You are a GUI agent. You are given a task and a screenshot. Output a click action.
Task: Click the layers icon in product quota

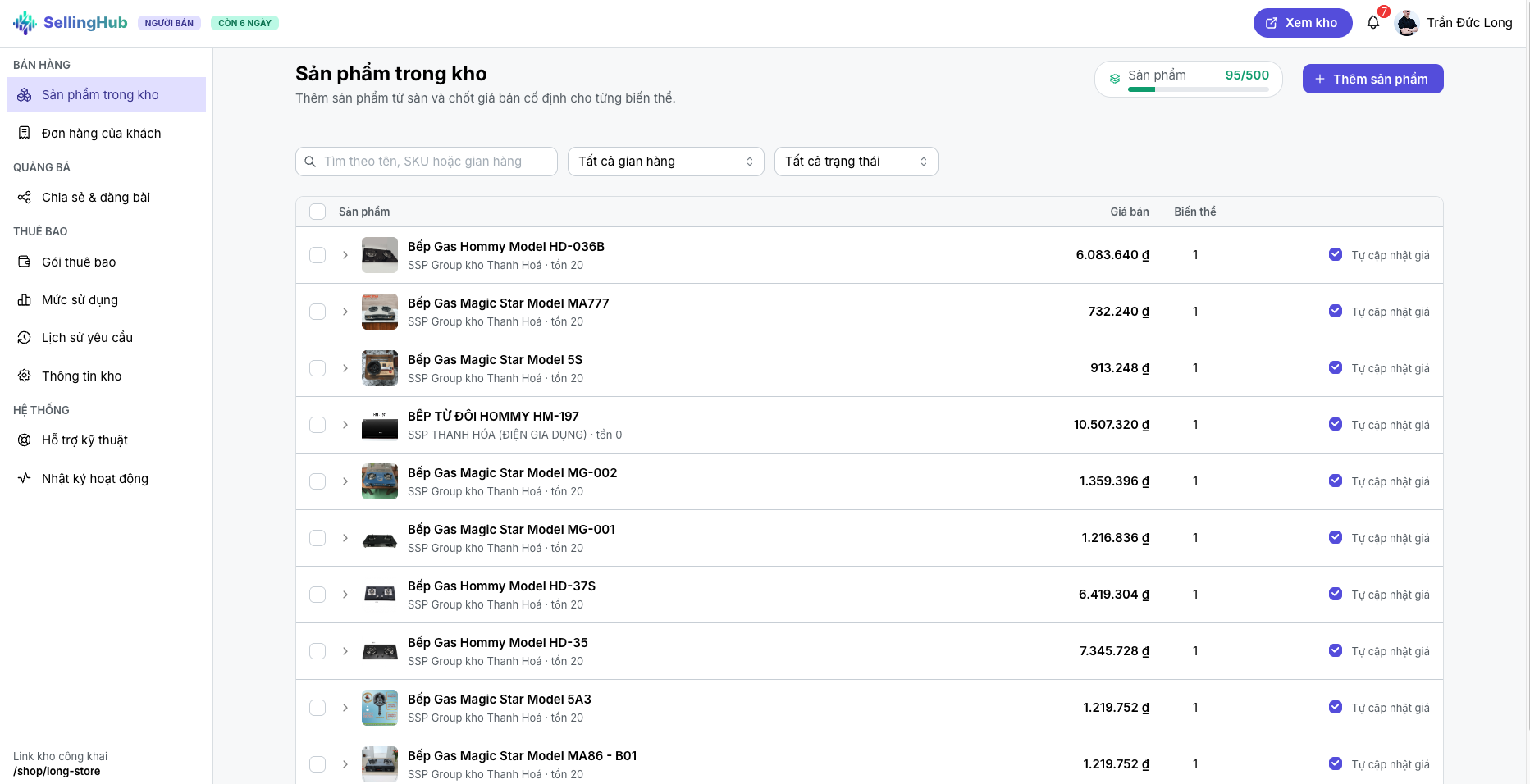point(1115,79)
